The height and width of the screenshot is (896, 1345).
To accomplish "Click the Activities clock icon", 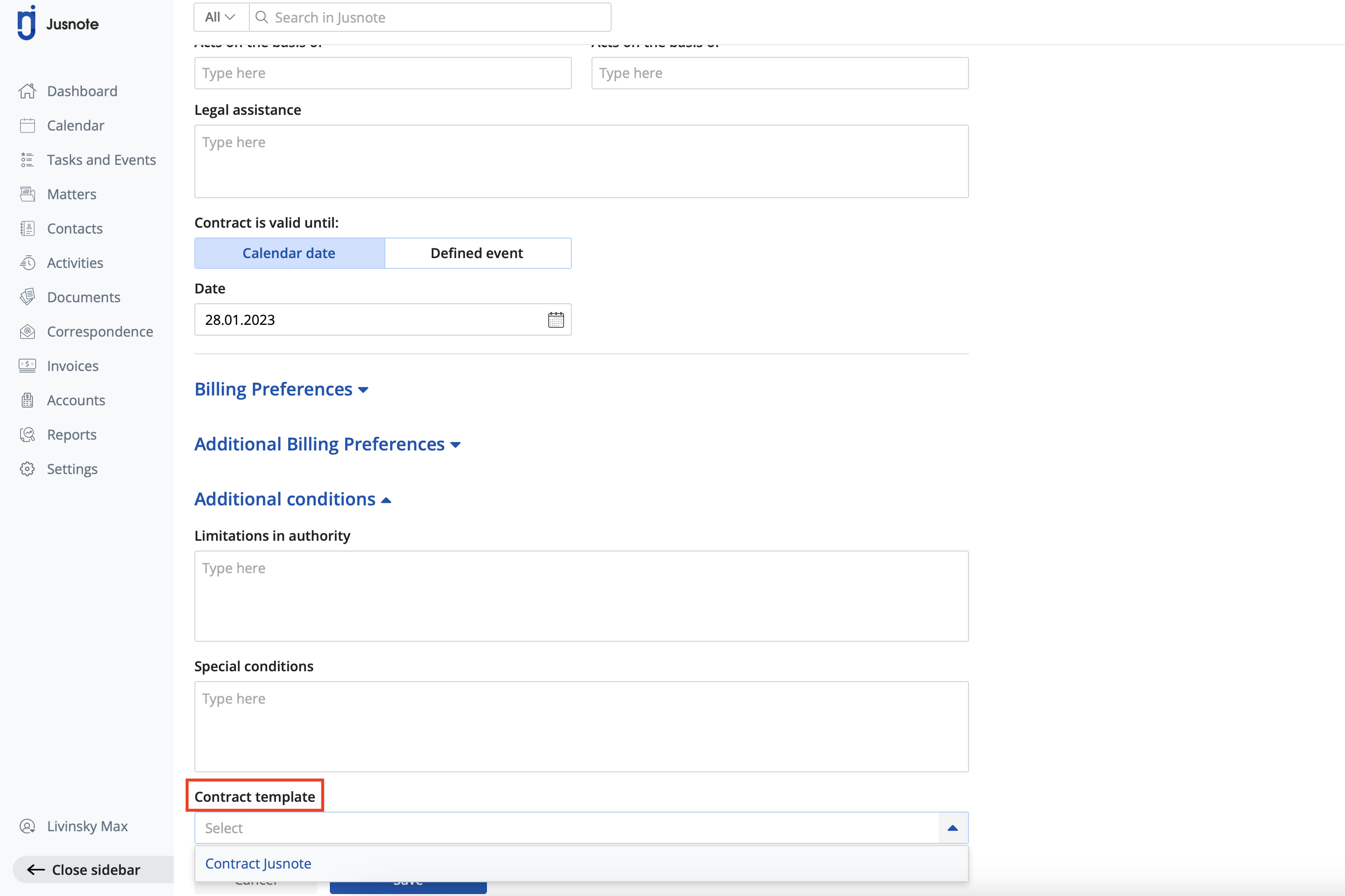I will [27, 263].
